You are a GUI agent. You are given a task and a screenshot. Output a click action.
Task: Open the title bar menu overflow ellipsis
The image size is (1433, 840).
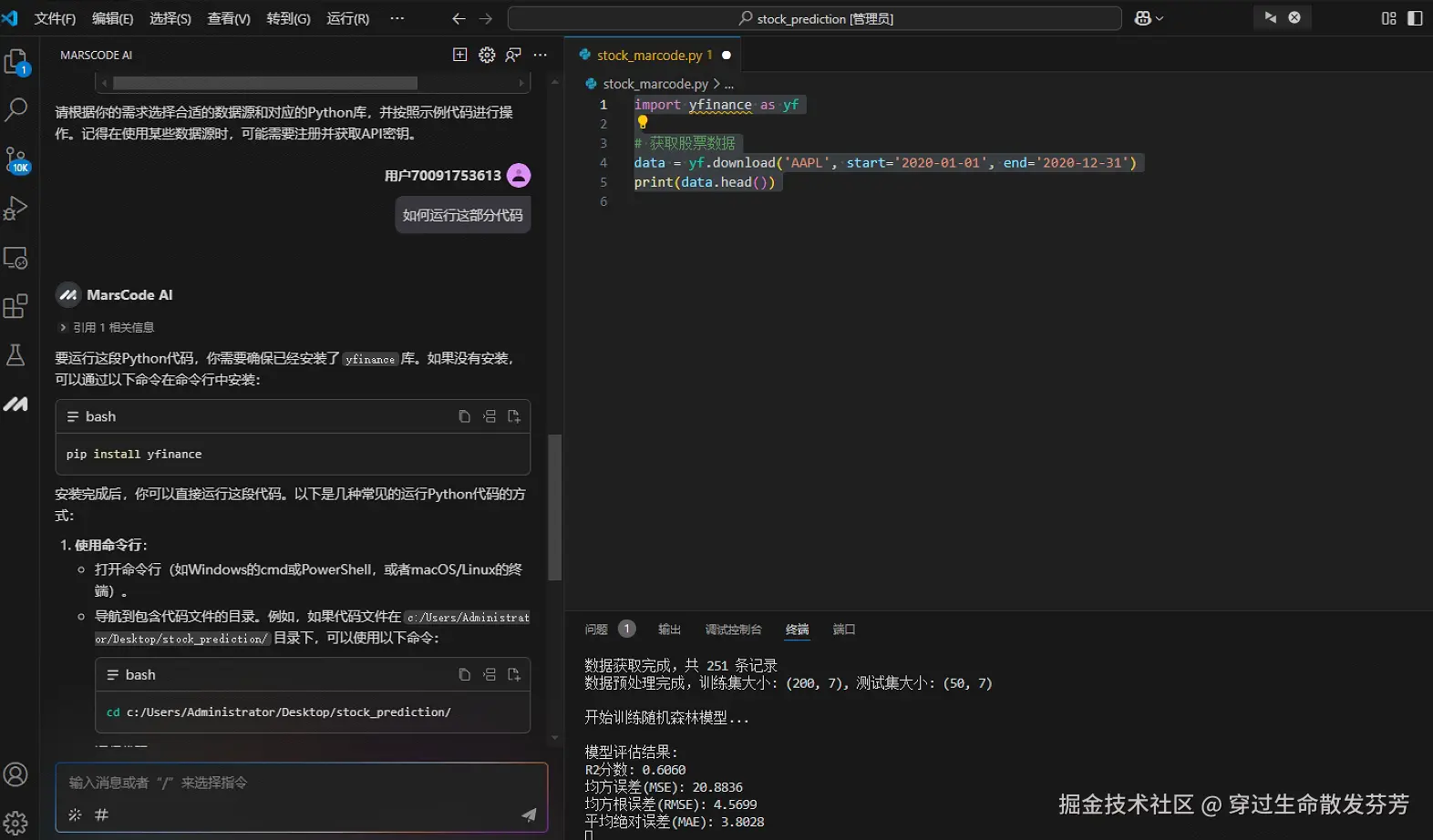click(397, 18)
